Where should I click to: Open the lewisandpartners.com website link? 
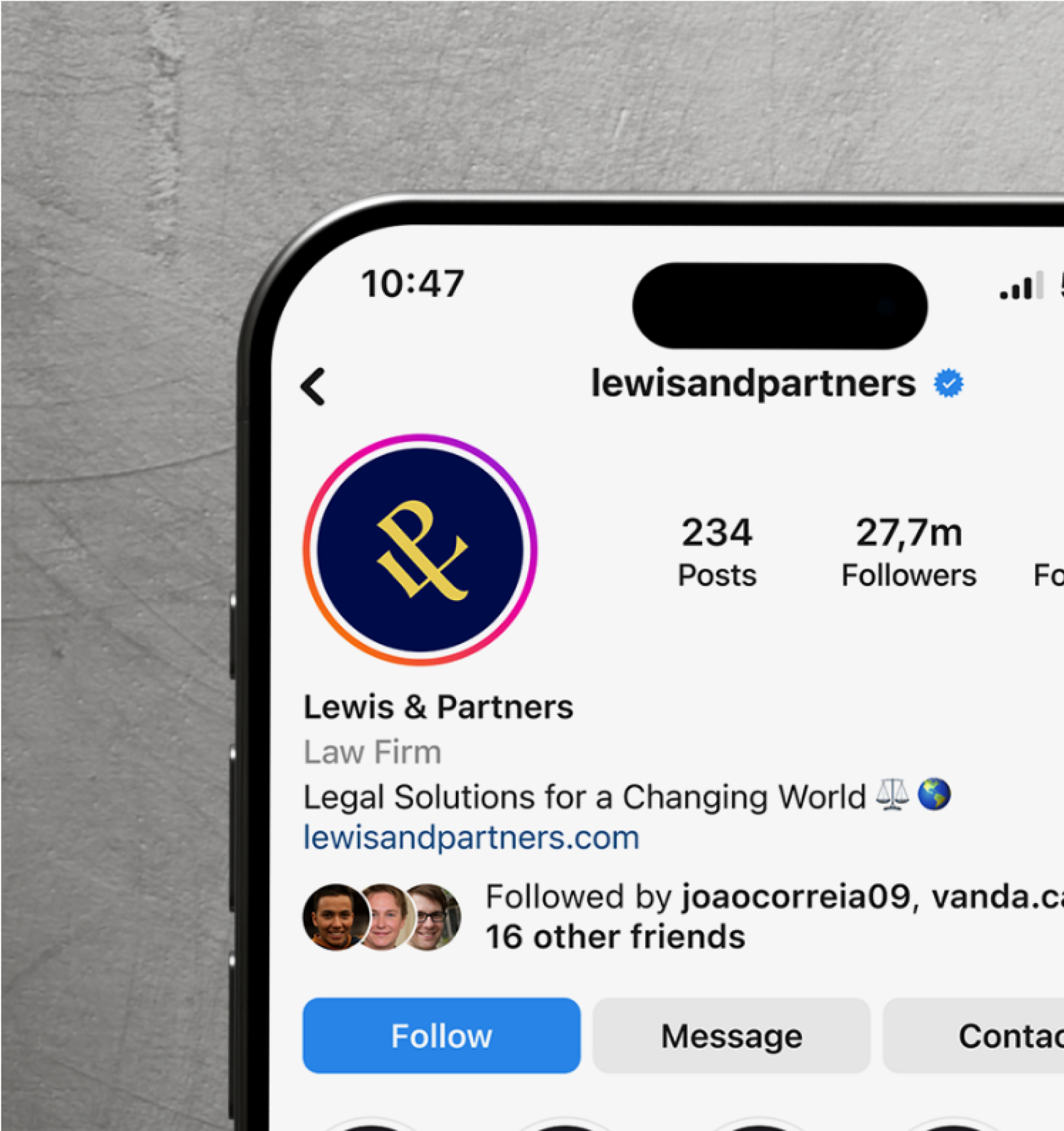tap(471, 838)
